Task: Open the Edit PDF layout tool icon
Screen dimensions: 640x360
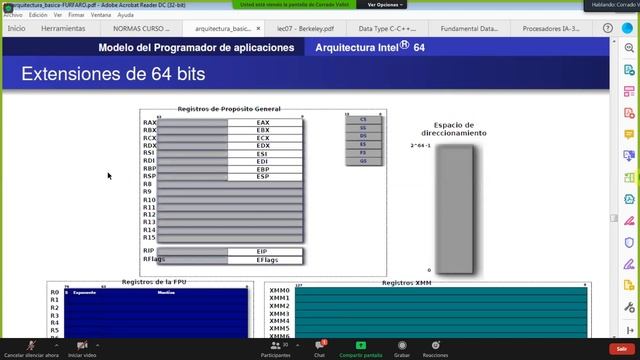Action: coord(629,91)
